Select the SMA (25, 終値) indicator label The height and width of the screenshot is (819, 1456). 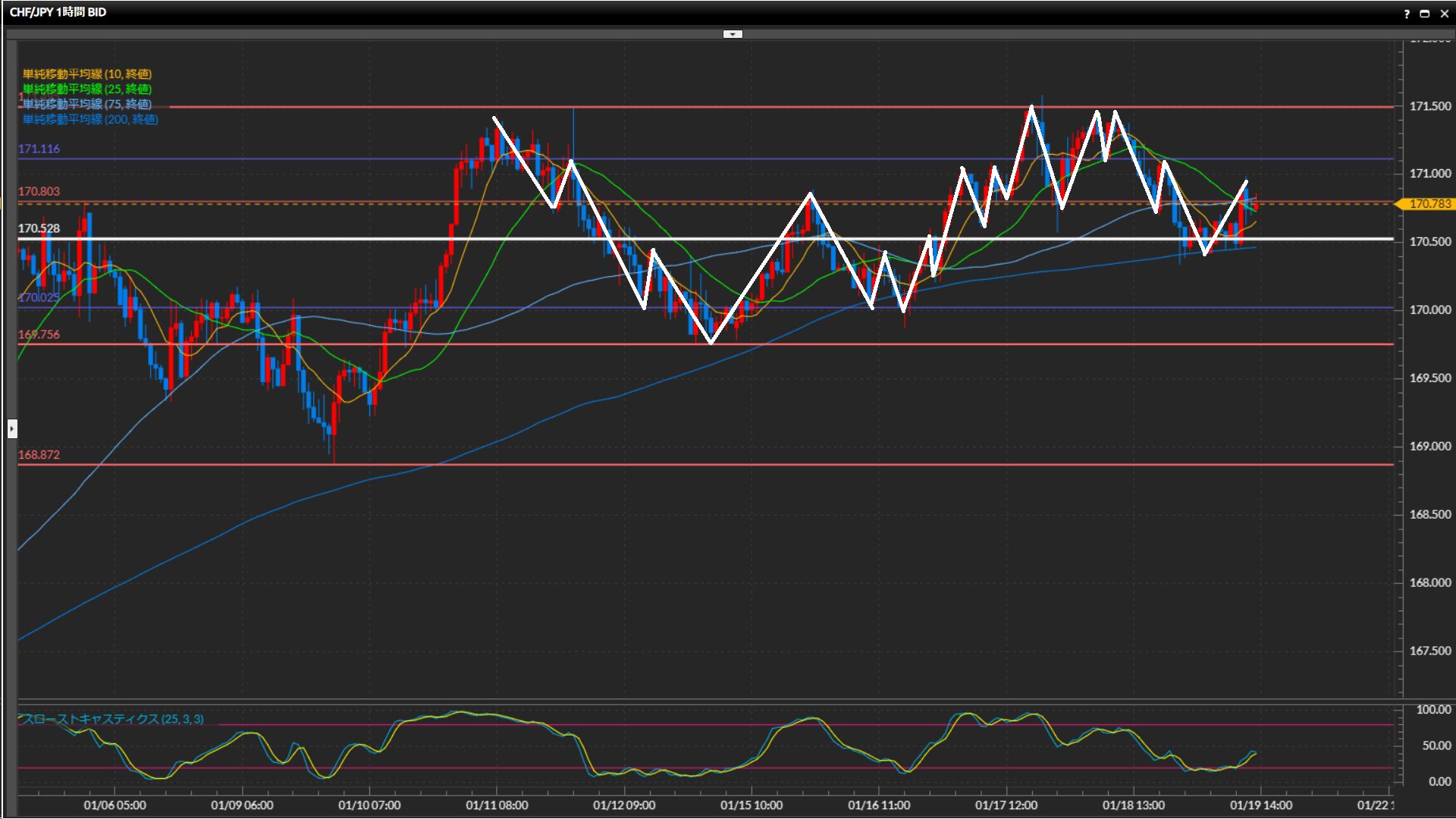tap(87, 89)
